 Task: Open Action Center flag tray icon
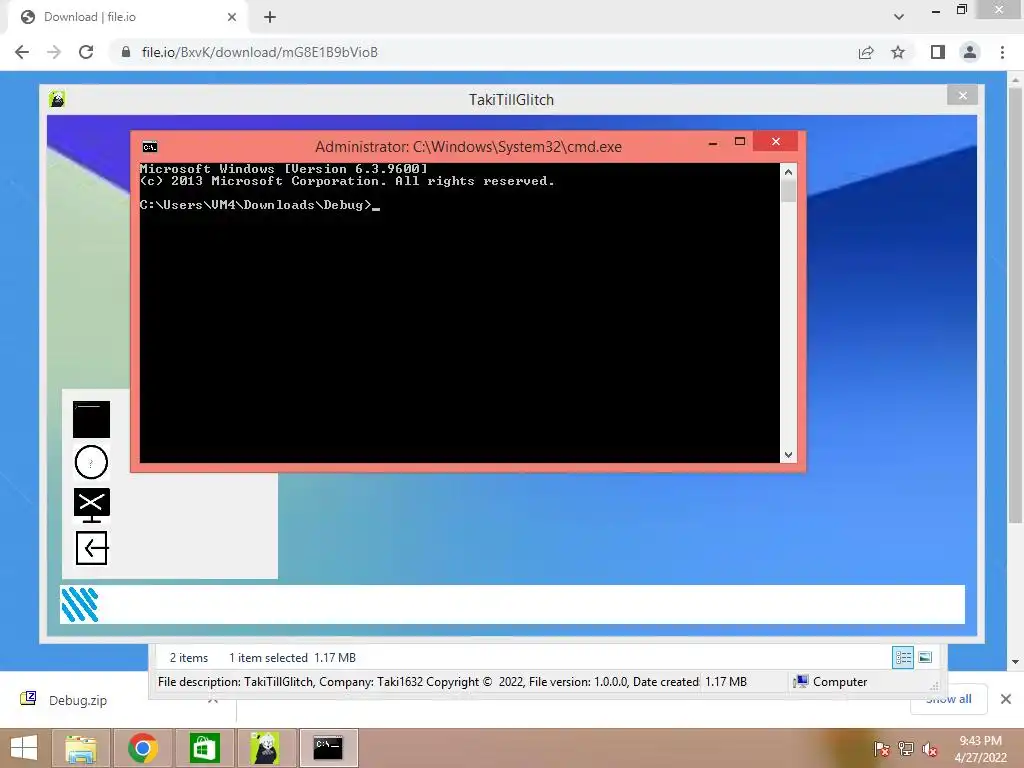point(882,749)
